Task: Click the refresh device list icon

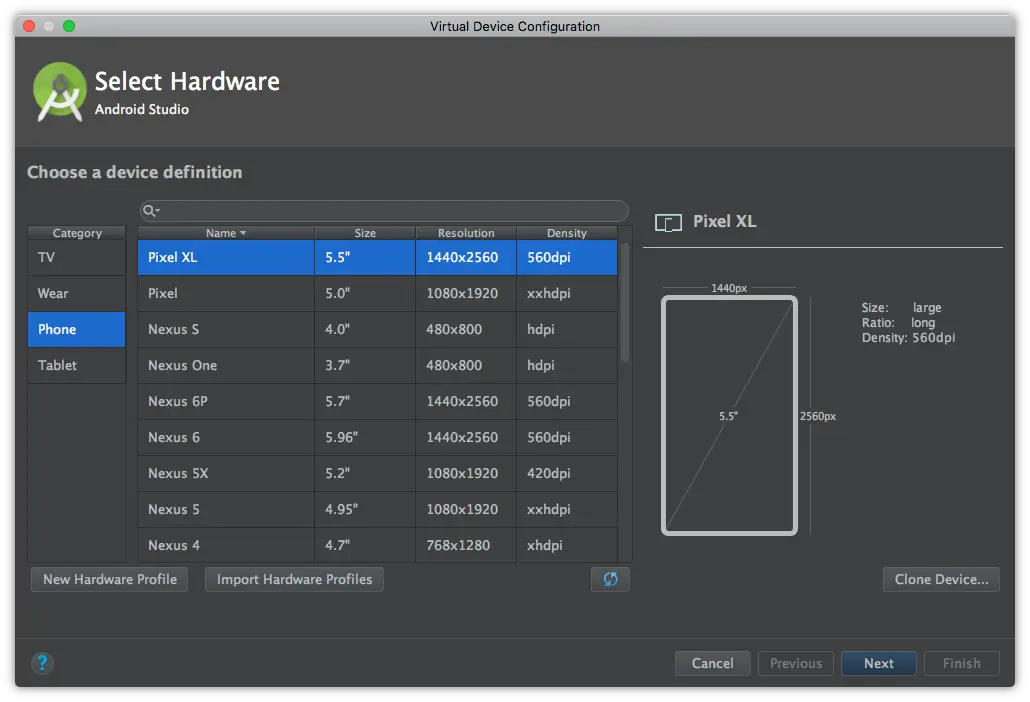Action: (x=610, y=579)
